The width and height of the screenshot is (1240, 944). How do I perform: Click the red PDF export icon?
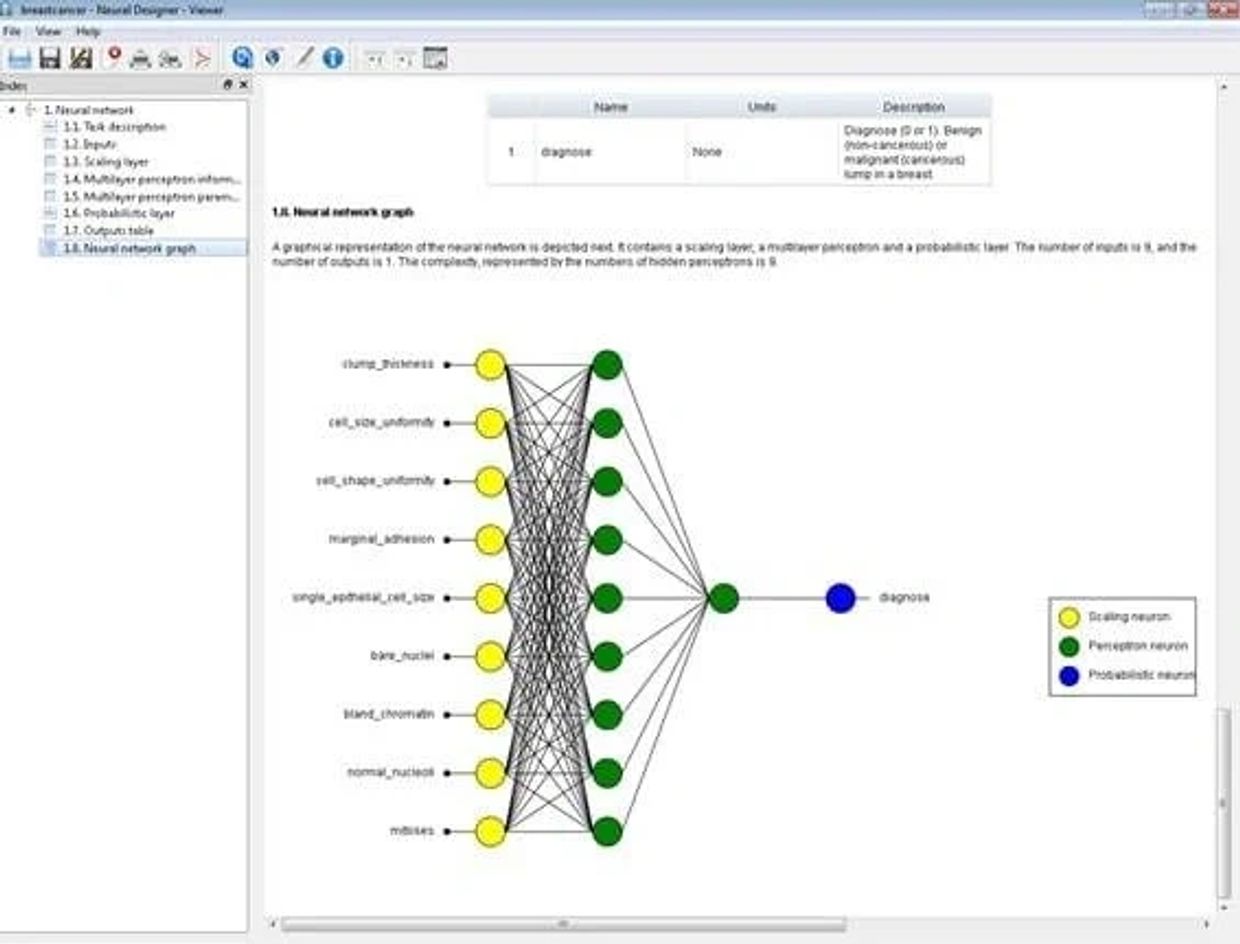tap(202, 58)
